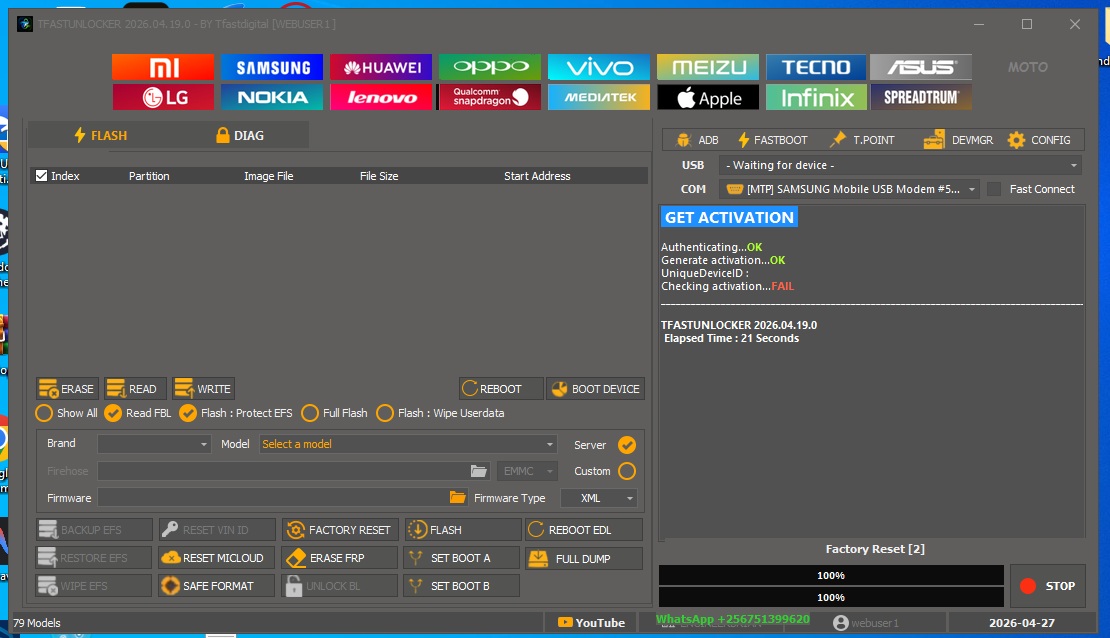Select the Vivo brand logo

pyautogui.click(x=599, y=67)
